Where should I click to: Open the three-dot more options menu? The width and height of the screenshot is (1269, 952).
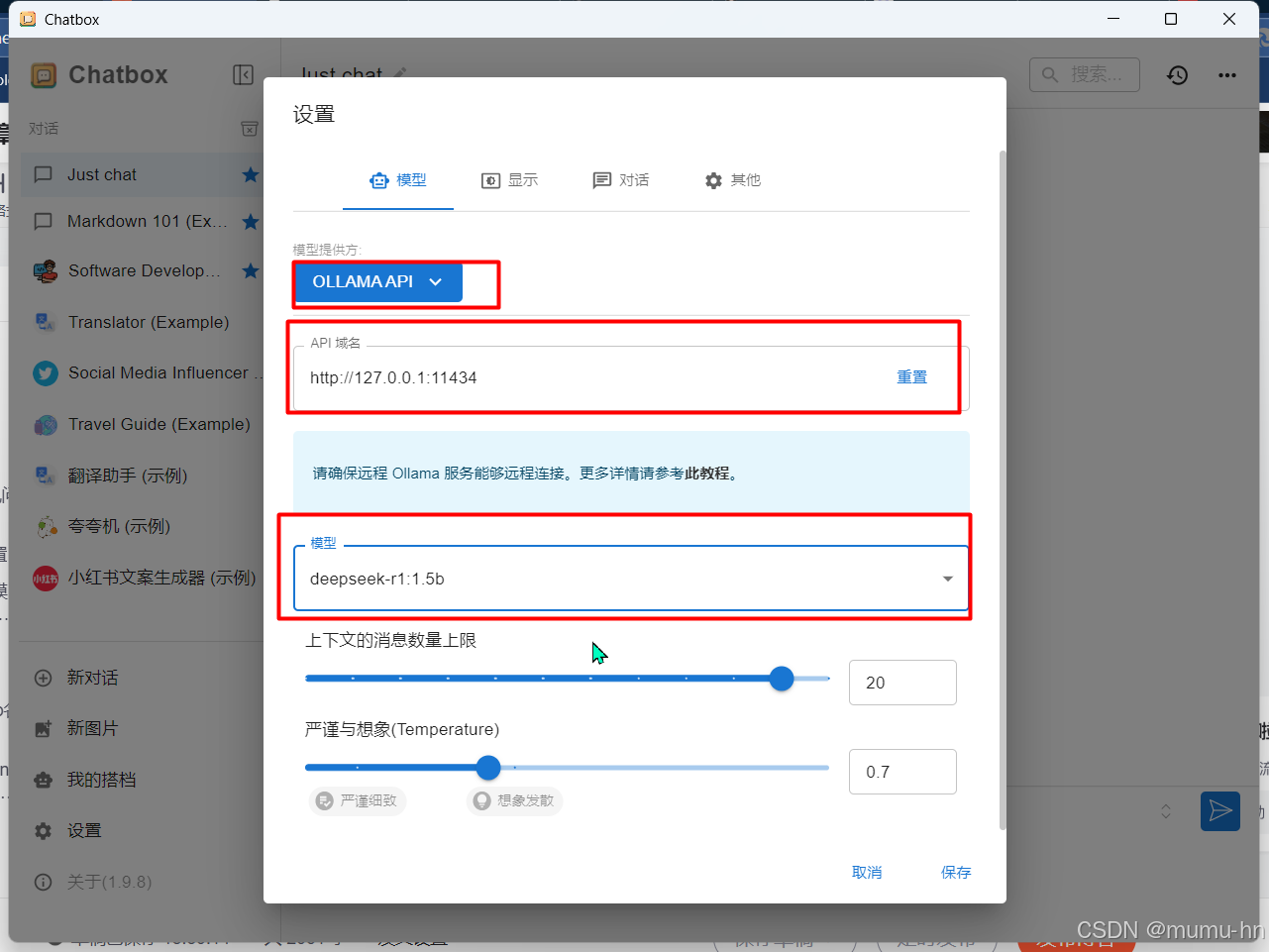1227,75
